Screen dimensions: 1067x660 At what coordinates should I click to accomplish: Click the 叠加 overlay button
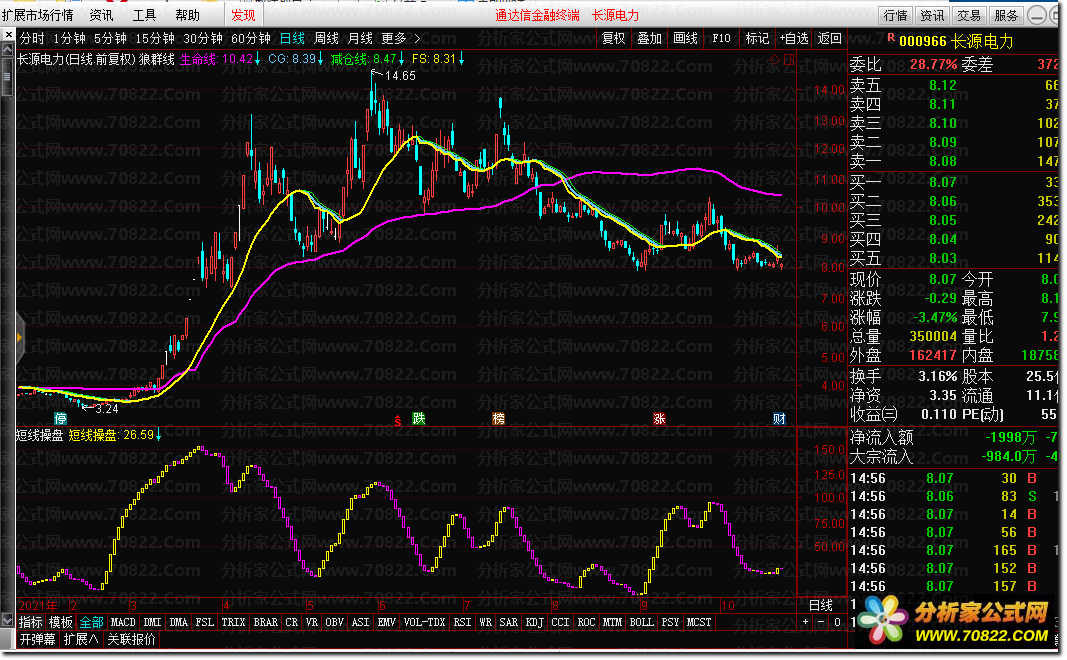(x=649, y=38)
